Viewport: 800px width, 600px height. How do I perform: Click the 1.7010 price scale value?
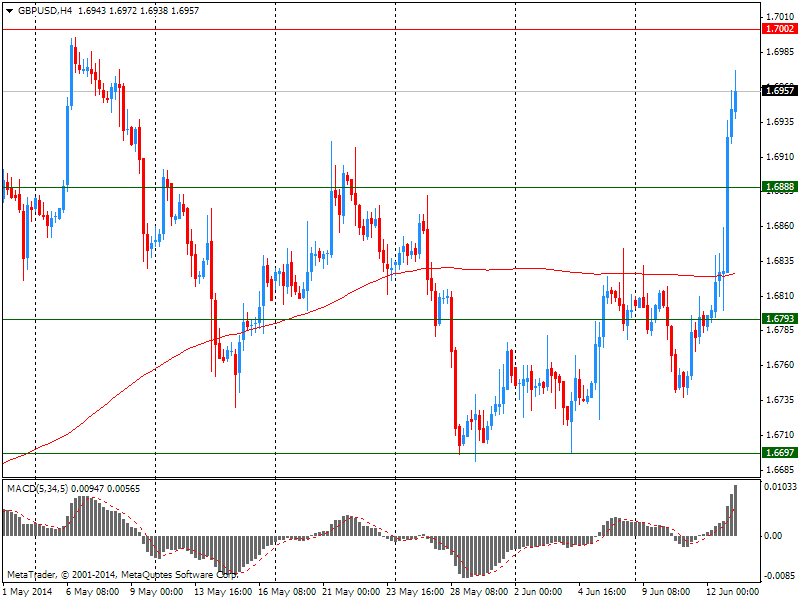click(780, 17)
